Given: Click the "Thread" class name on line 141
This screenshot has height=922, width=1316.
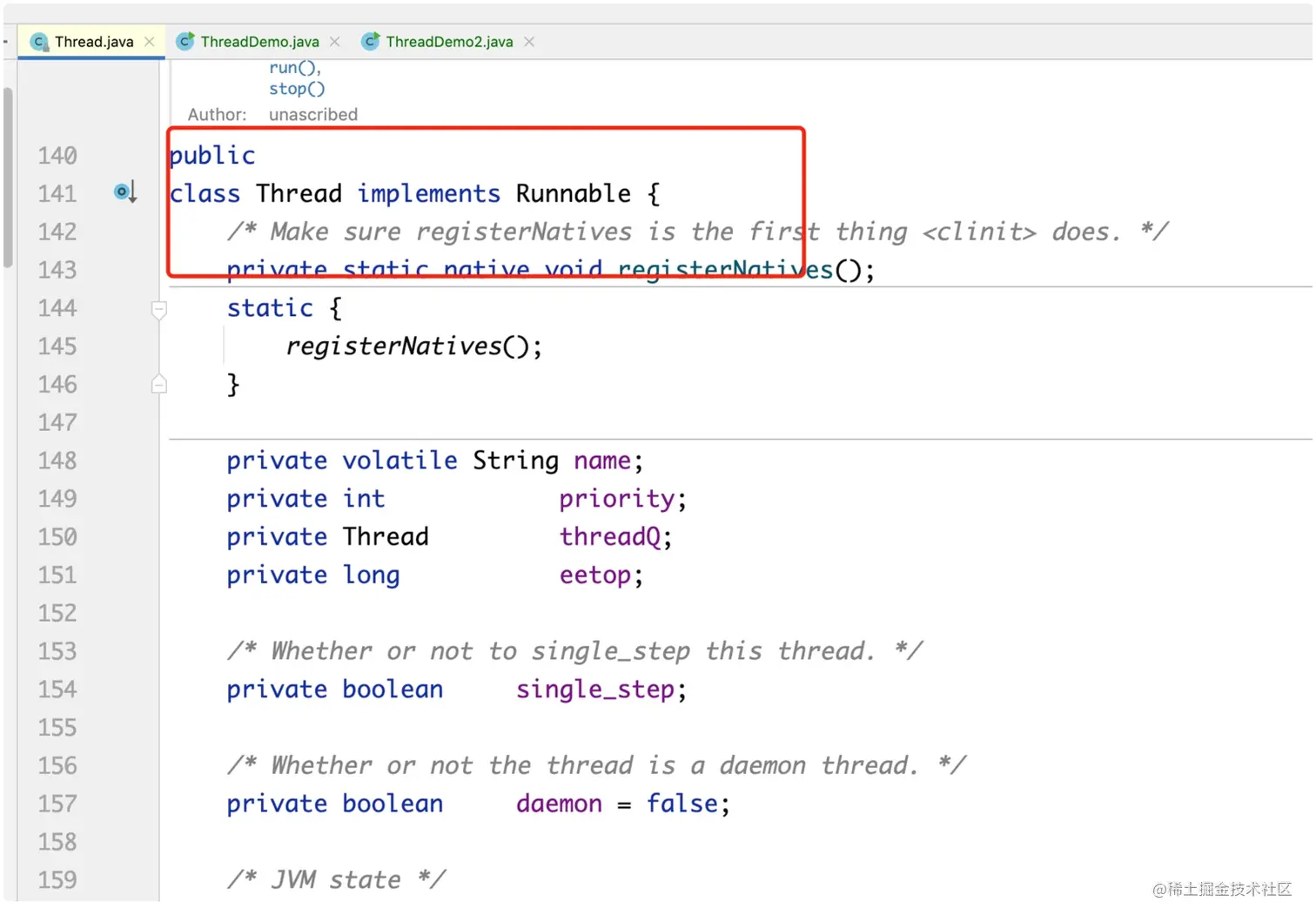Looking at the screenshot, I should (x=299, y=193).
